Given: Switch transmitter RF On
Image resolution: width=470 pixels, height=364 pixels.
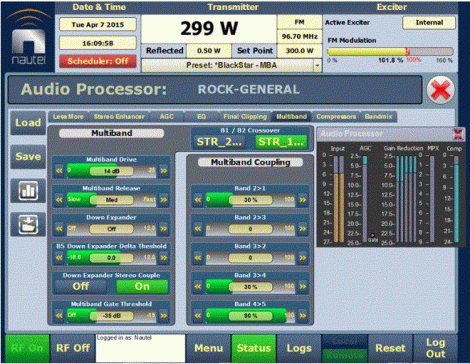Looking at the screenshot, I should point(27,348).
